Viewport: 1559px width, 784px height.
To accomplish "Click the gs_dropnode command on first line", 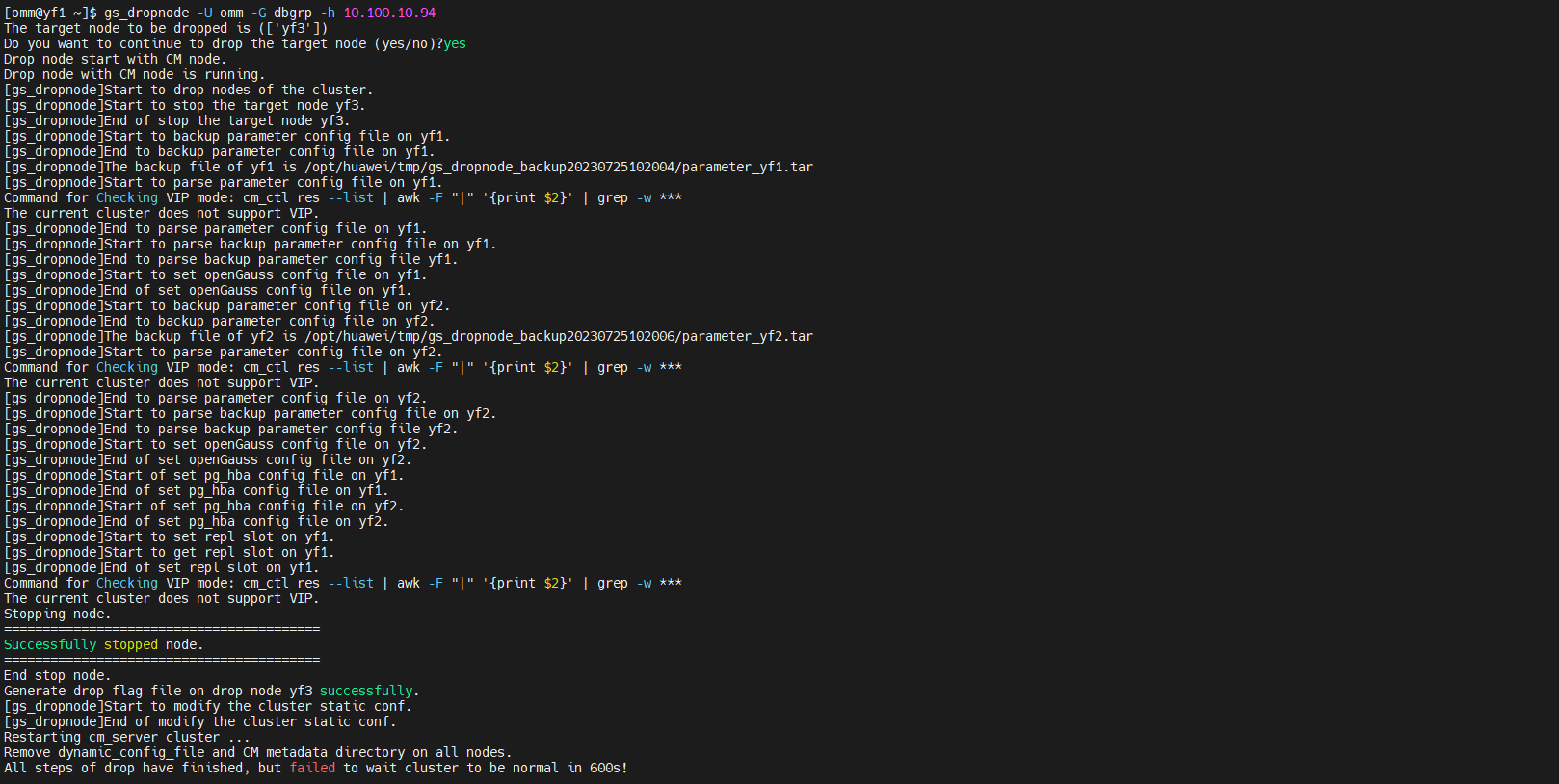I will (x=146, y=13).
